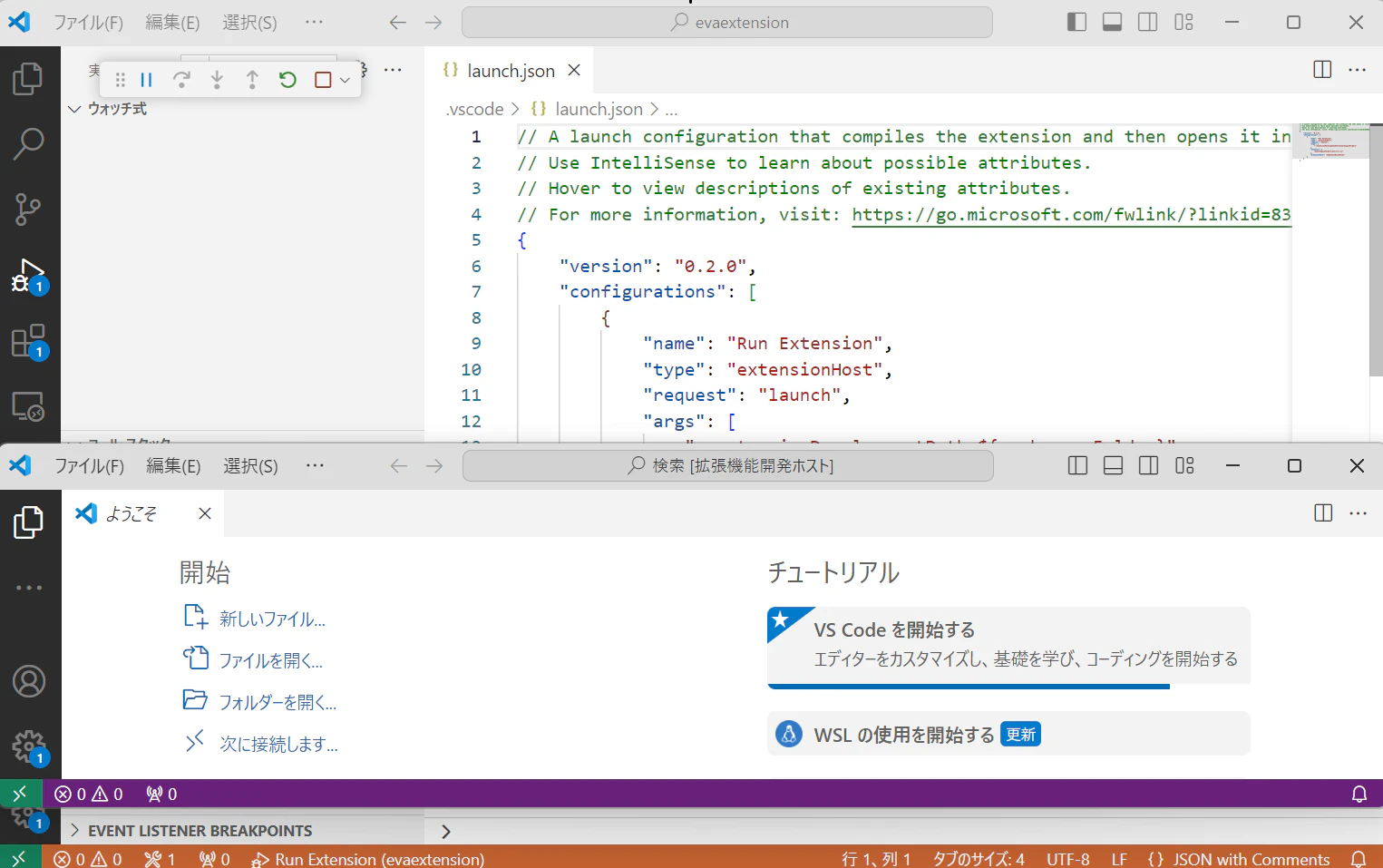Open the debug sidebar more actions menu
The height and width of the screenshot is (868, 1383).
coord(393,70)
